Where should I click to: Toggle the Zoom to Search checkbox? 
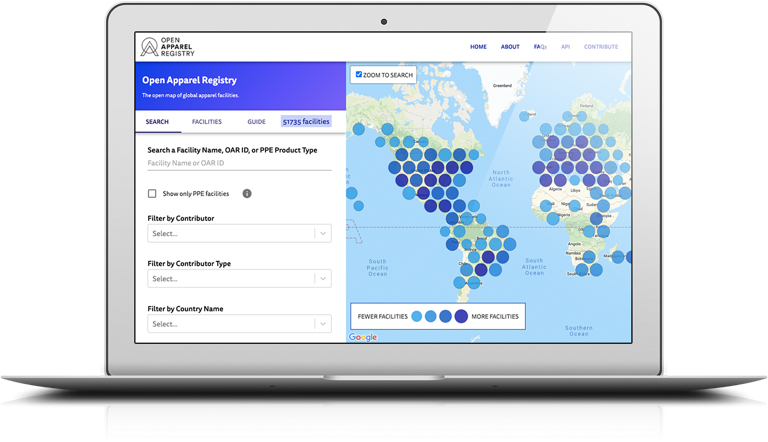coord(359,74)
